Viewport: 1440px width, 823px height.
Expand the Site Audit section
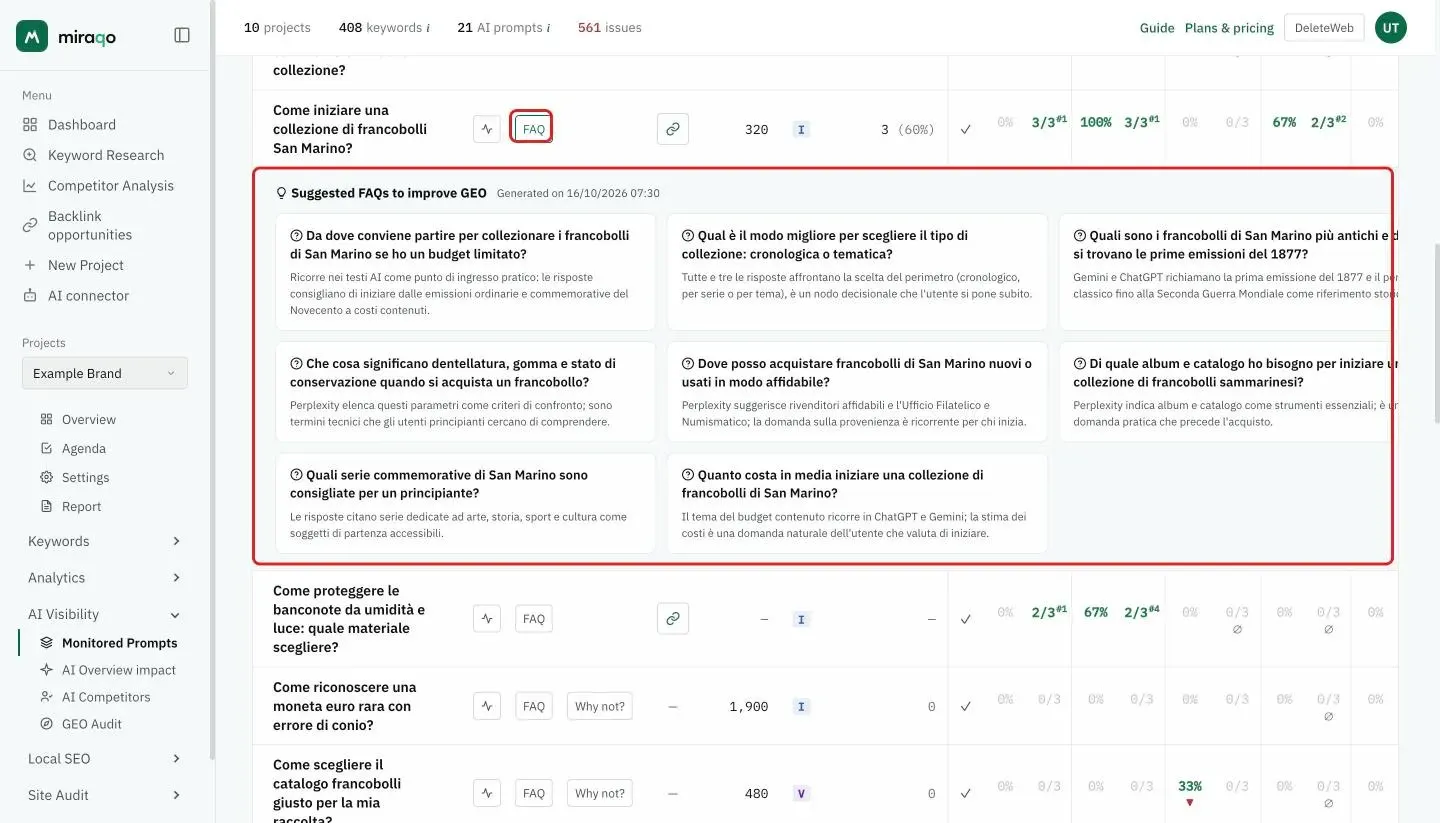click(105, 795)
